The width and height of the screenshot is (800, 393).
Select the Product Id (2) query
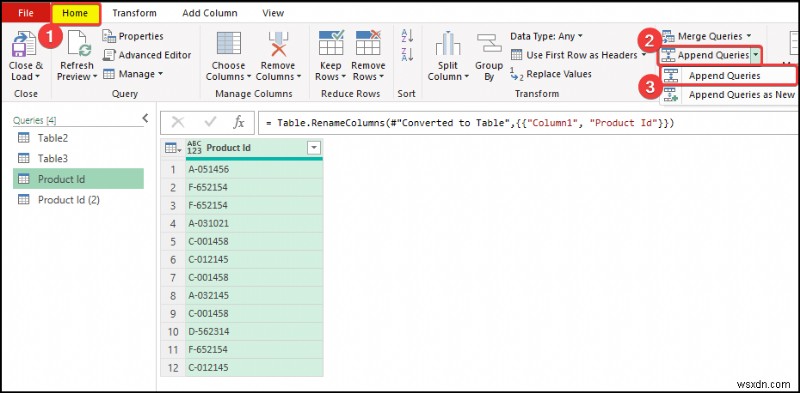(78, 200)
